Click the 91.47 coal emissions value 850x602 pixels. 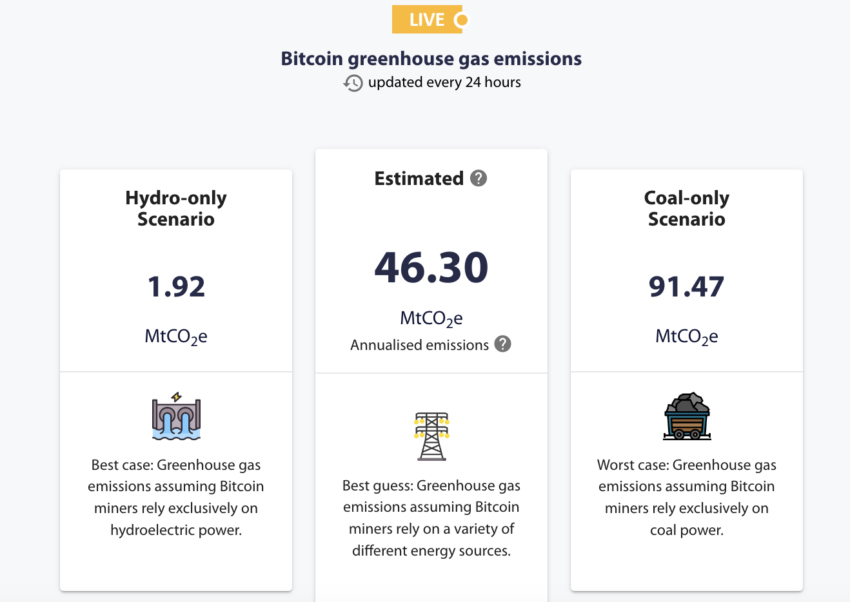pos(686,287)
